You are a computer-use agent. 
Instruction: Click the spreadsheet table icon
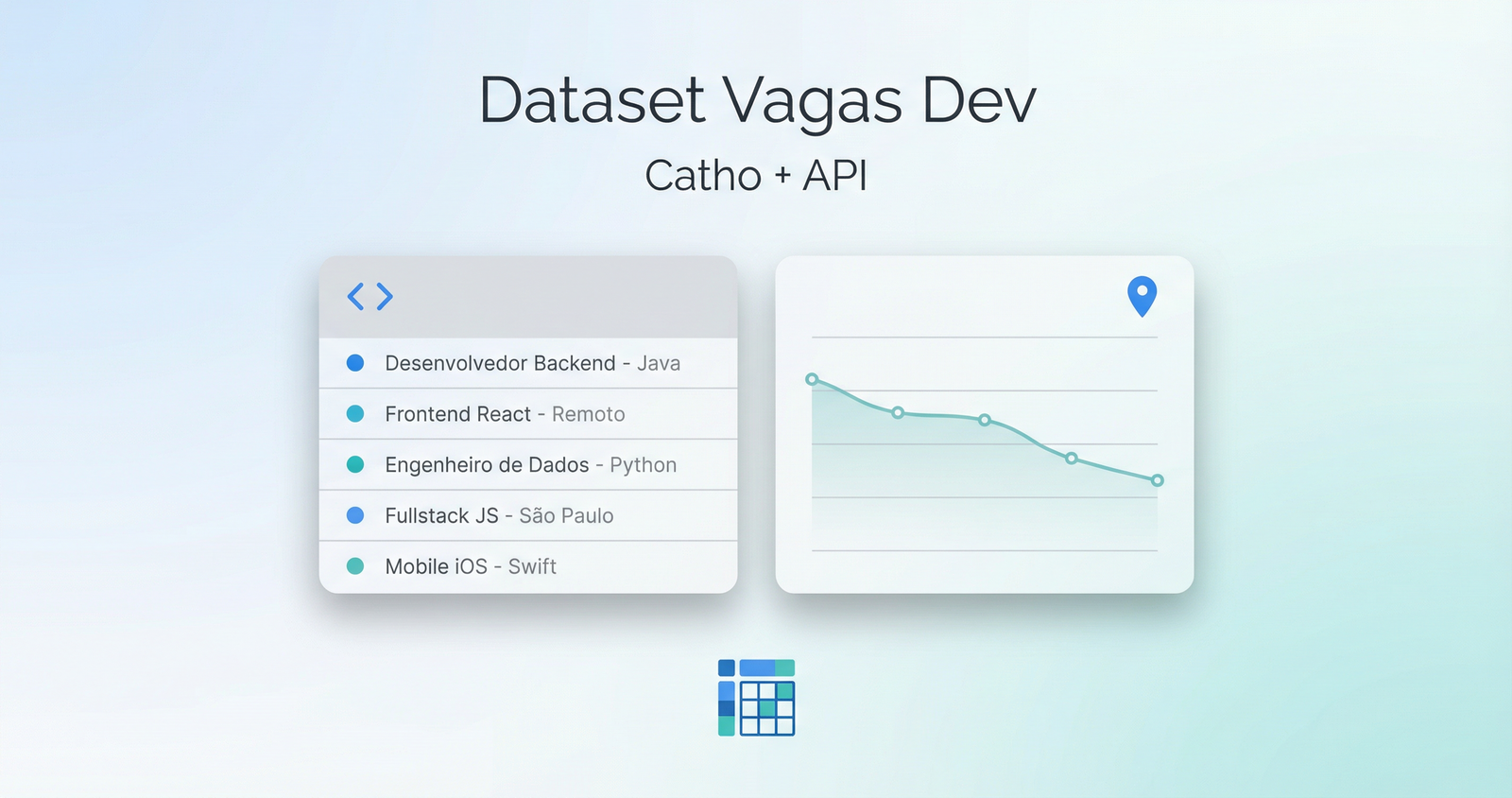pyautogui.click(x=756, y=698)
